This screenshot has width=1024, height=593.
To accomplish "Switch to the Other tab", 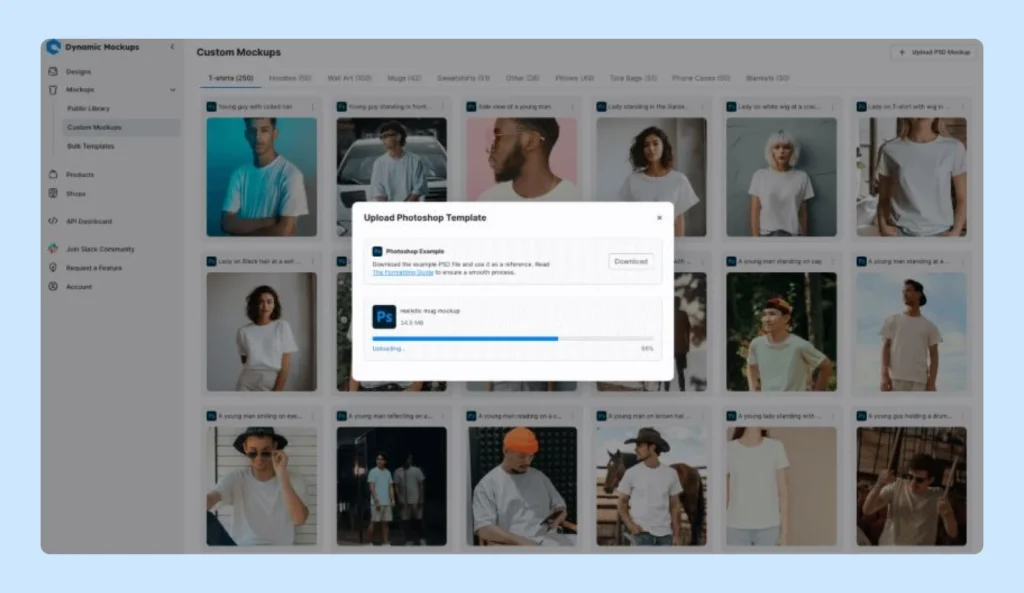I will coord(522,78).
